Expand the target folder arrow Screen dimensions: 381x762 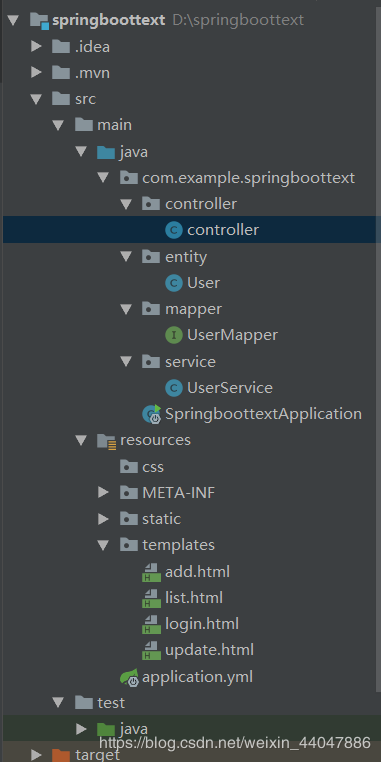coord(36,755)
